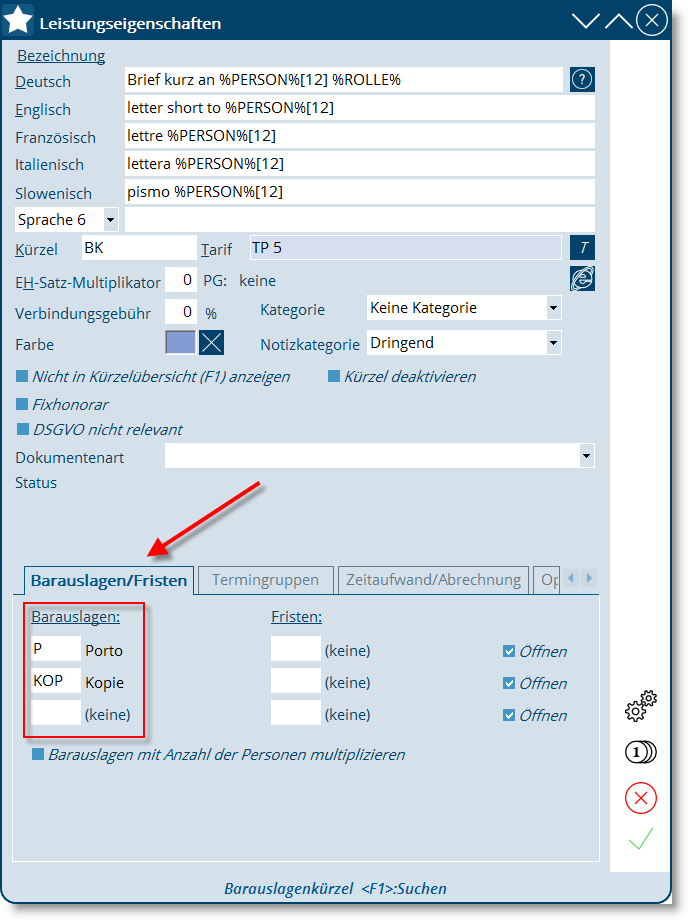Screen dimensions: 688x920
Task: Cancel with the red X circle icon
Action: 640,798
